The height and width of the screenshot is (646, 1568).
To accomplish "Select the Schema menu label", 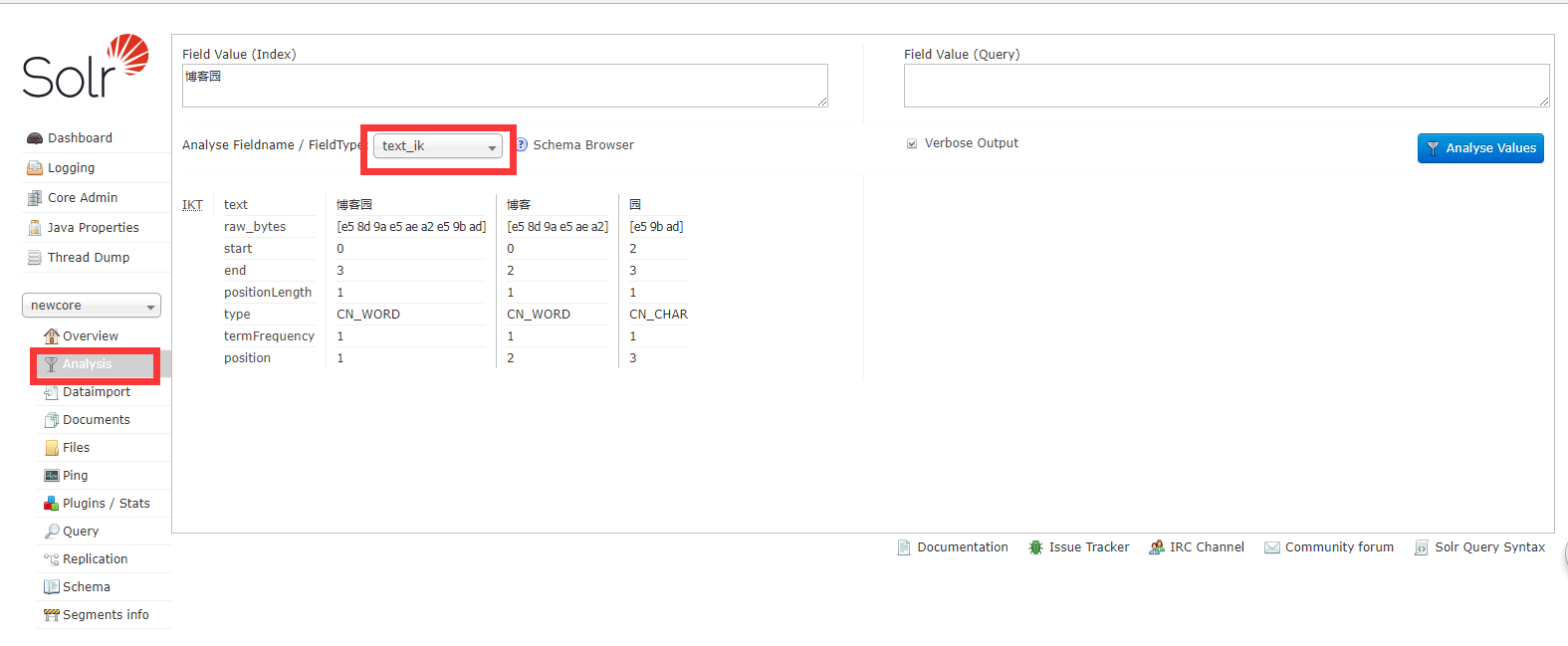I will (x=87, y=587).
